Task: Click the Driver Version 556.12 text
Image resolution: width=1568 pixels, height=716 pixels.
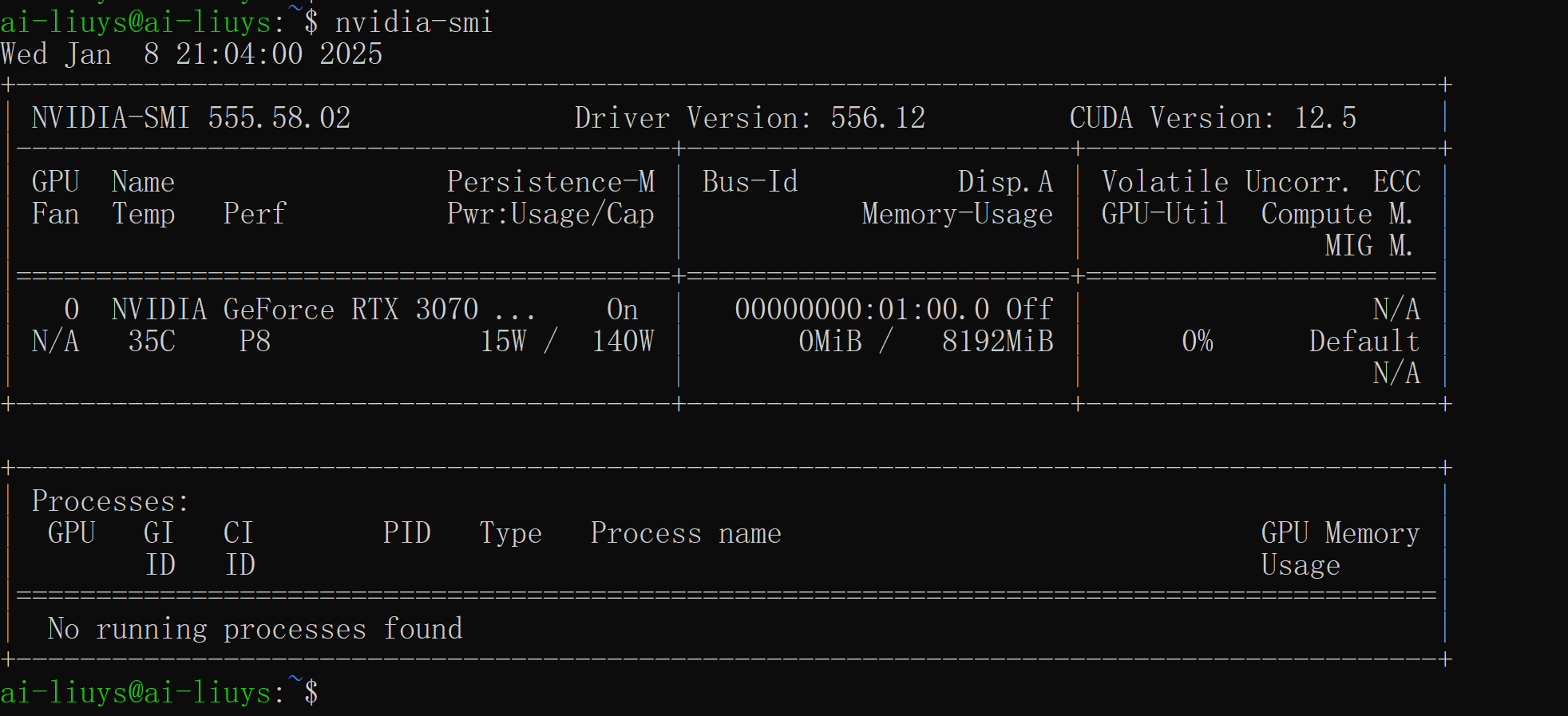Action: (750, 118)
